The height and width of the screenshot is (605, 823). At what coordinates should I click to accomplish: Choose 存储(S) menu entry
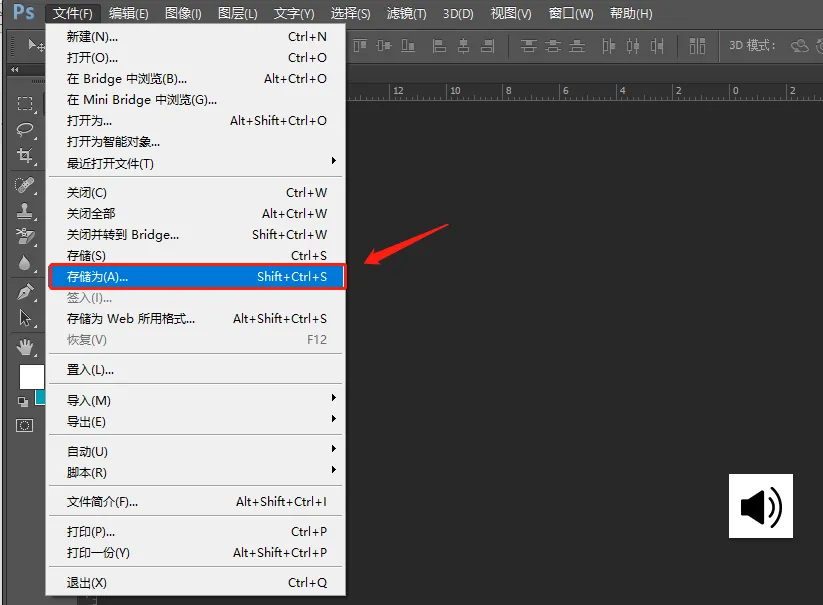[x=196, y=256]
